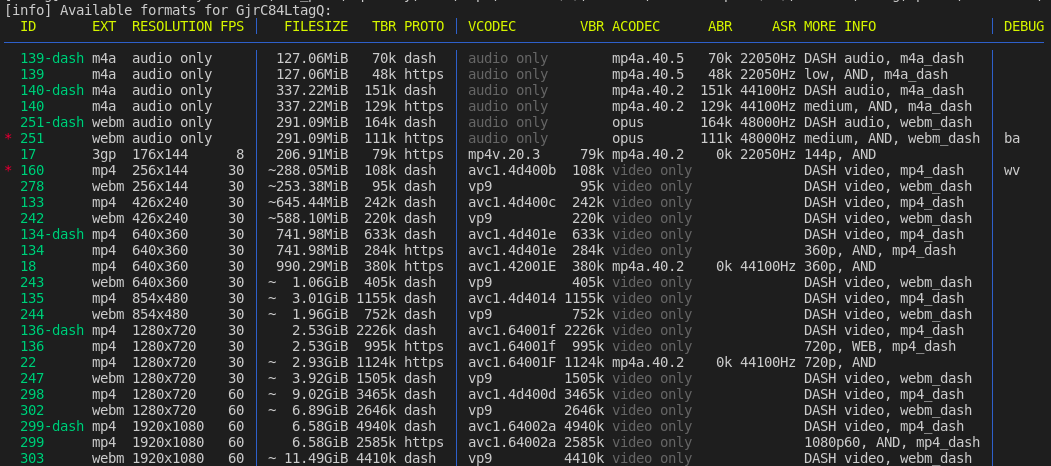Click the 990.29MiB filesize value

(x=312, y=266)
